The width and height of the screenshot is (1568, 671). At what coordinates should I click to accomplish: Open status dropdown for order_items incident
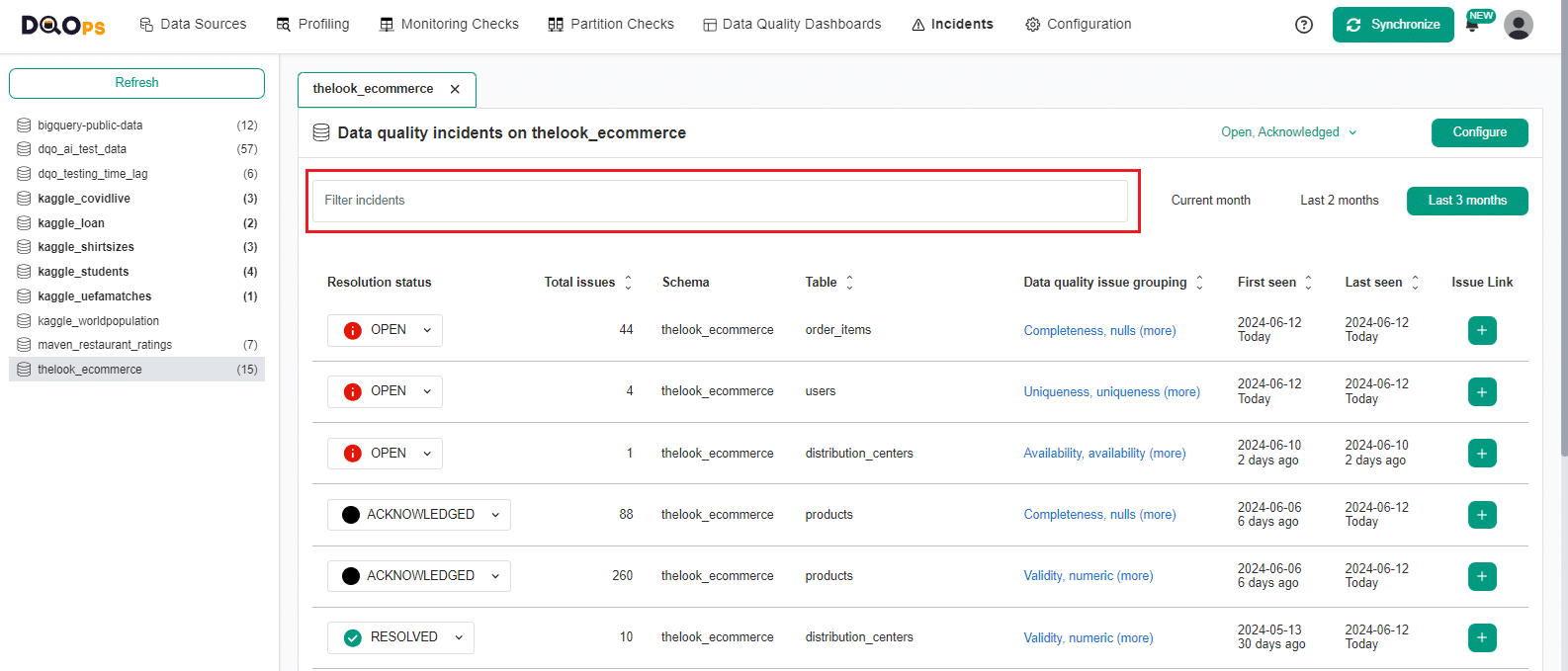tap(385, 330)
